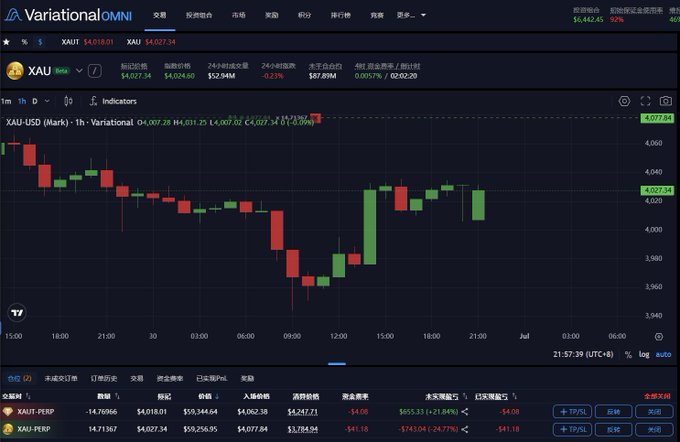Open 积分 points tab in navigation
The height and width of the screenshot is (442, 680).
point(304,15)
